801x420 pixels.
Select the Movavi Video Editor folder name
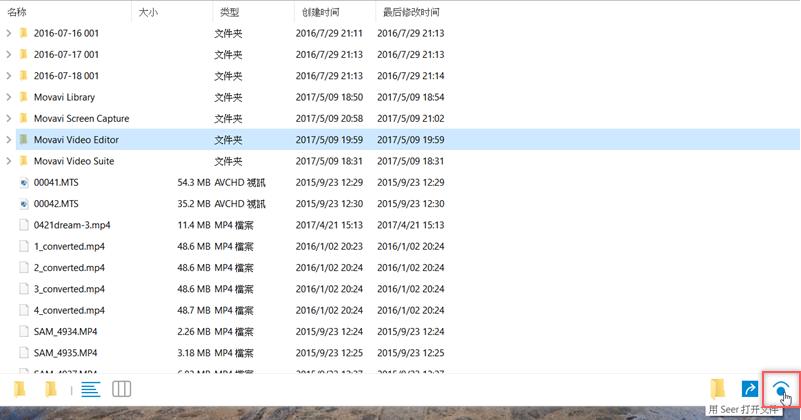coord(76,139)
